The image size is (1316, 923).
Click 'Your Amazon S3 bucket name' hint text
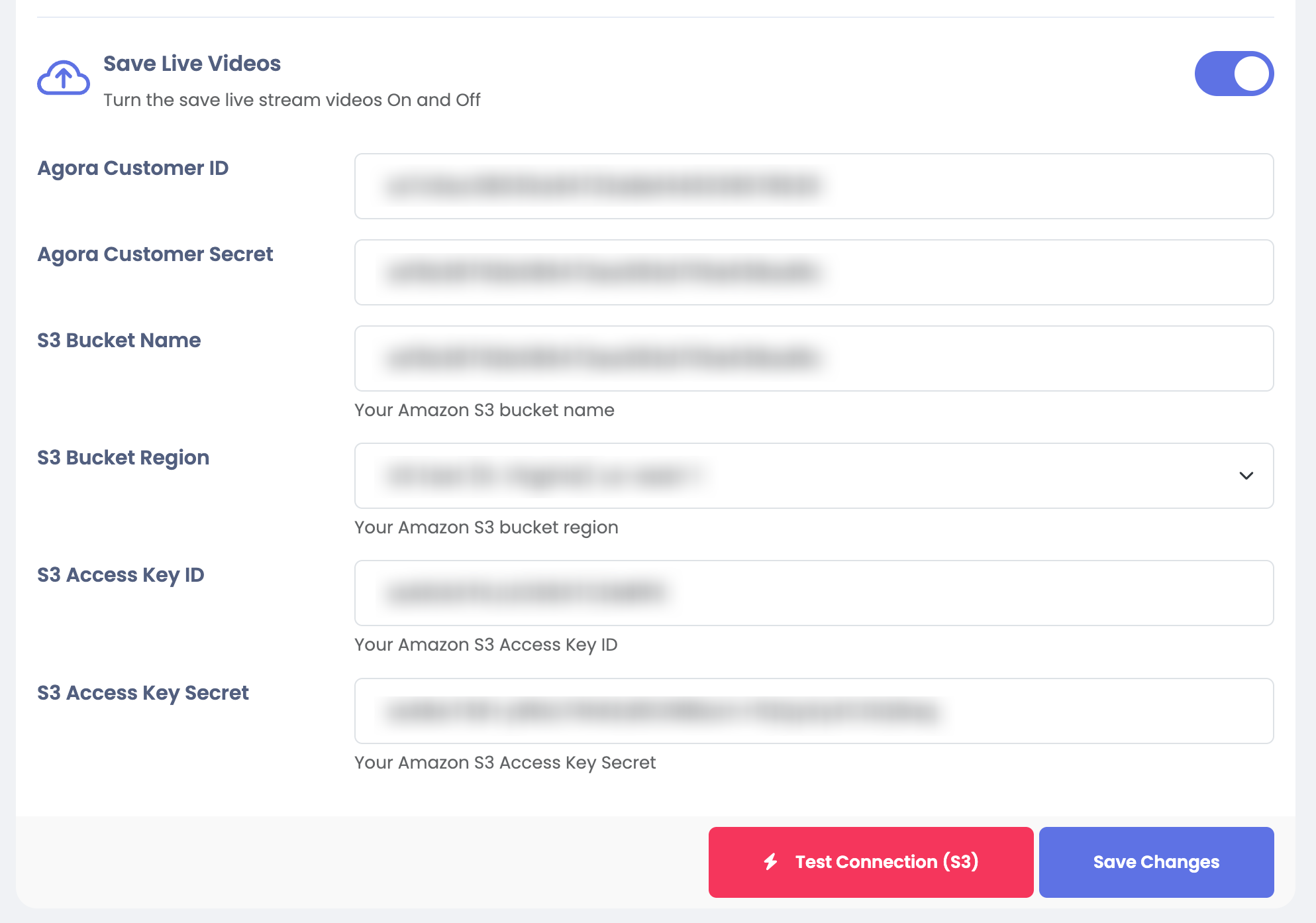pyautogui.click(x=484, y=410)
